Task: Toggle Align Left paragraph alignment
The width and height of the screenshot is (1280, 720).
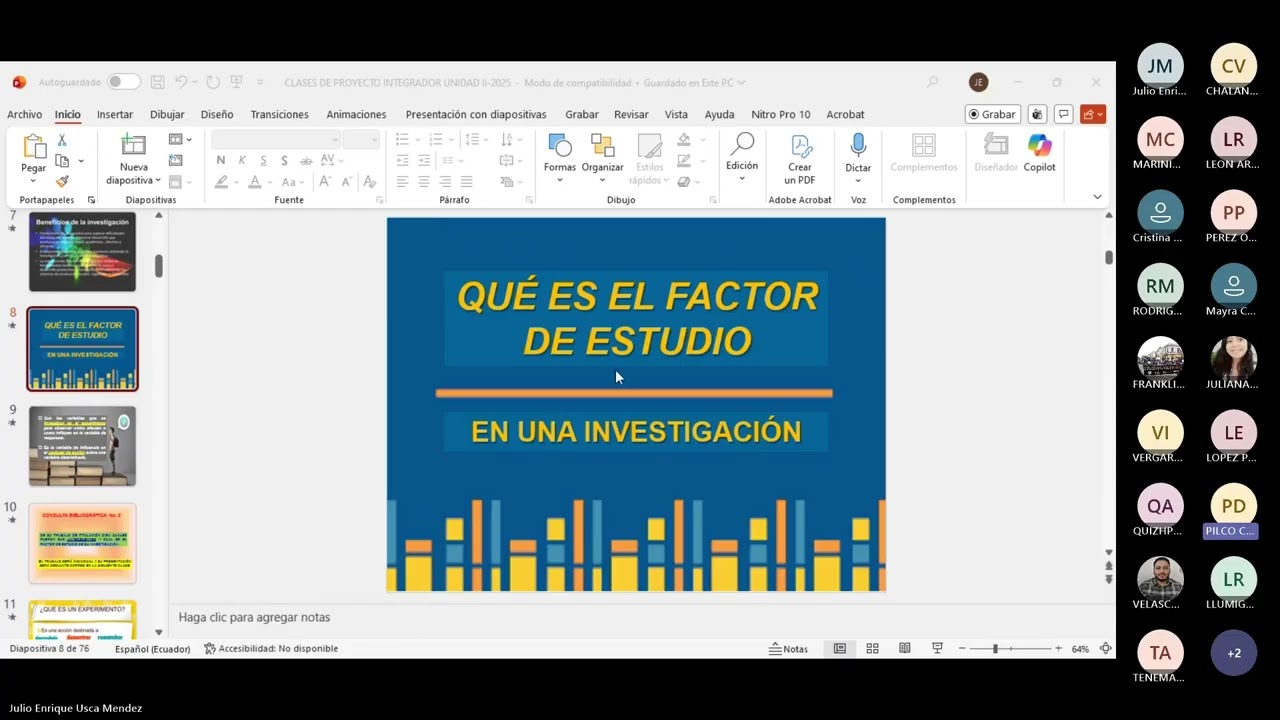Action: tap(402, 182)
